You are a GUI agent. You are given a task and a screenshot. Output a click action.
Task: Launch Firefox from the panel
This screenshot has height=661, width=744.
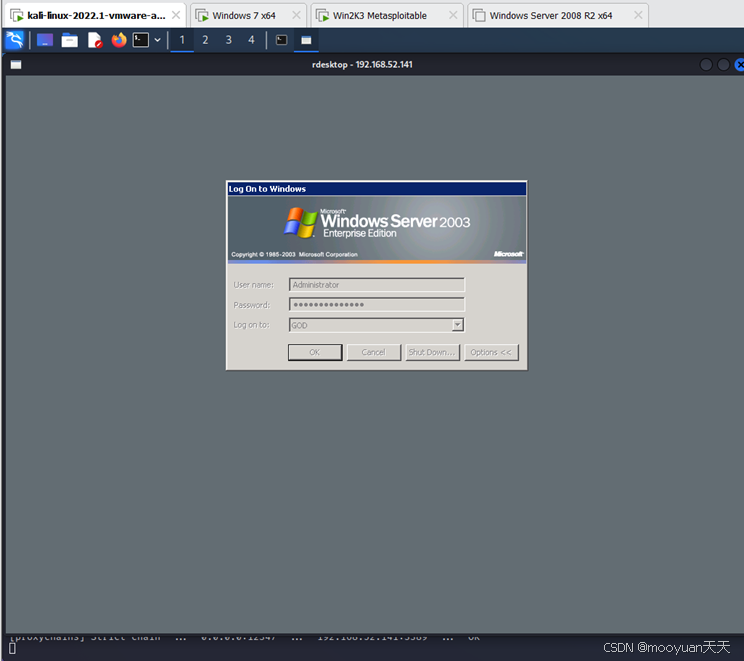click(x=119, y=40)
